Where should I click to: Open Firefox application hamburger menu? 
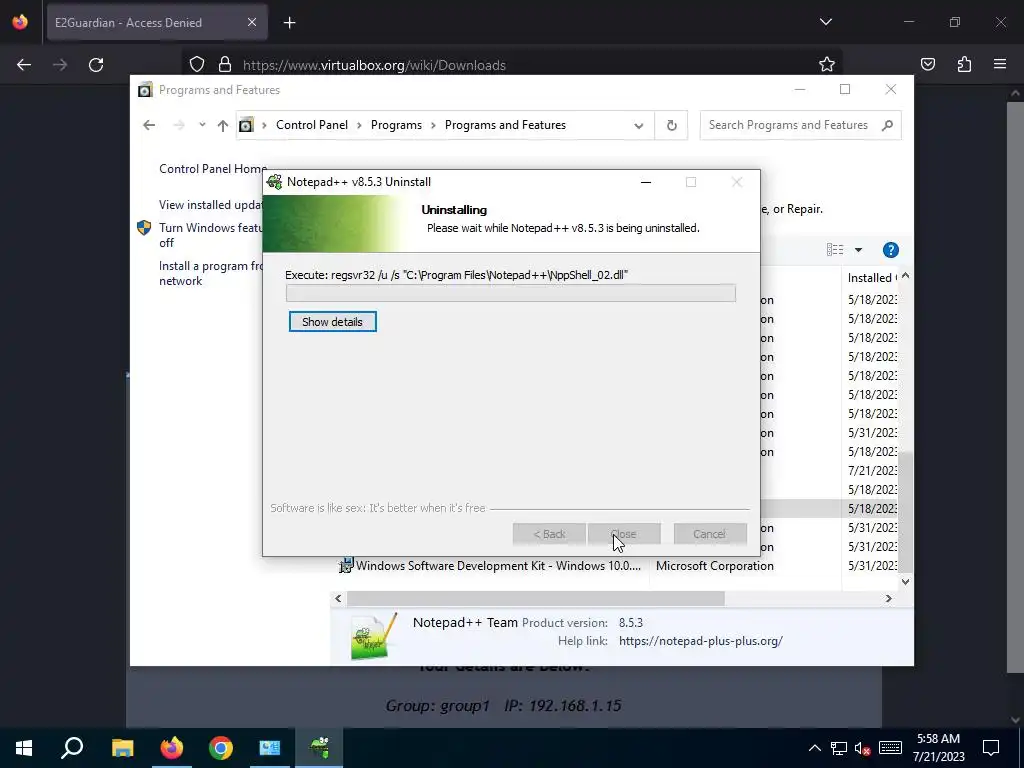click(1000, 64)
